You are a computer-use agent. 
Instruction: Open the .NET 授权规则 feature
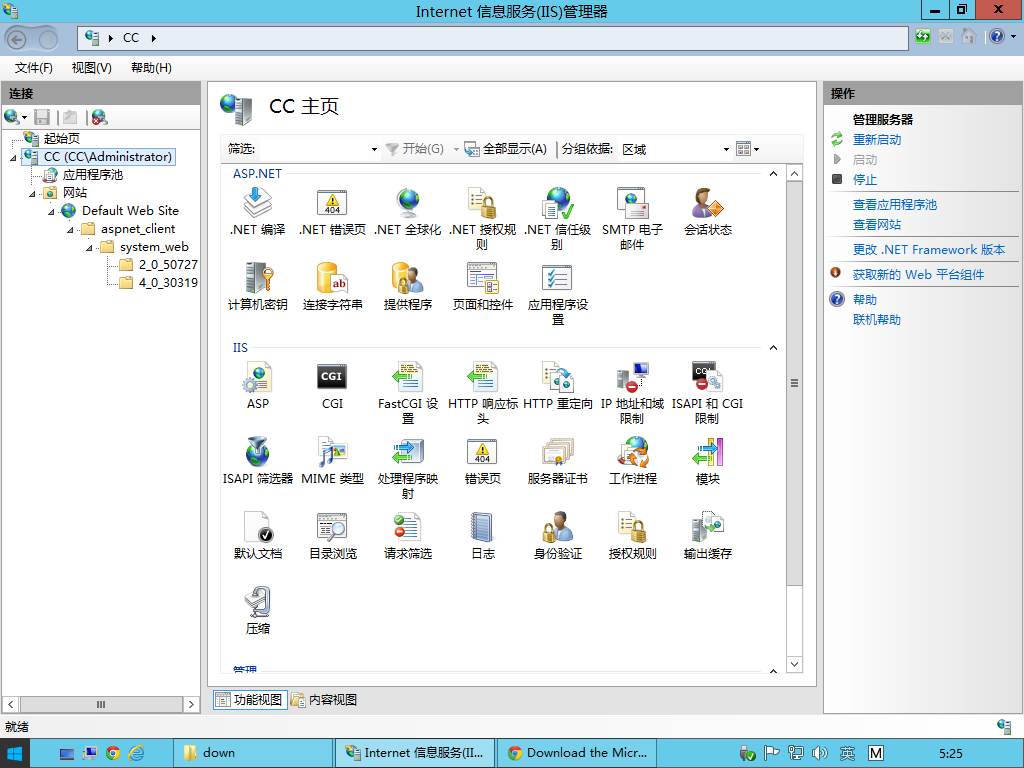[x=483, y=219]
